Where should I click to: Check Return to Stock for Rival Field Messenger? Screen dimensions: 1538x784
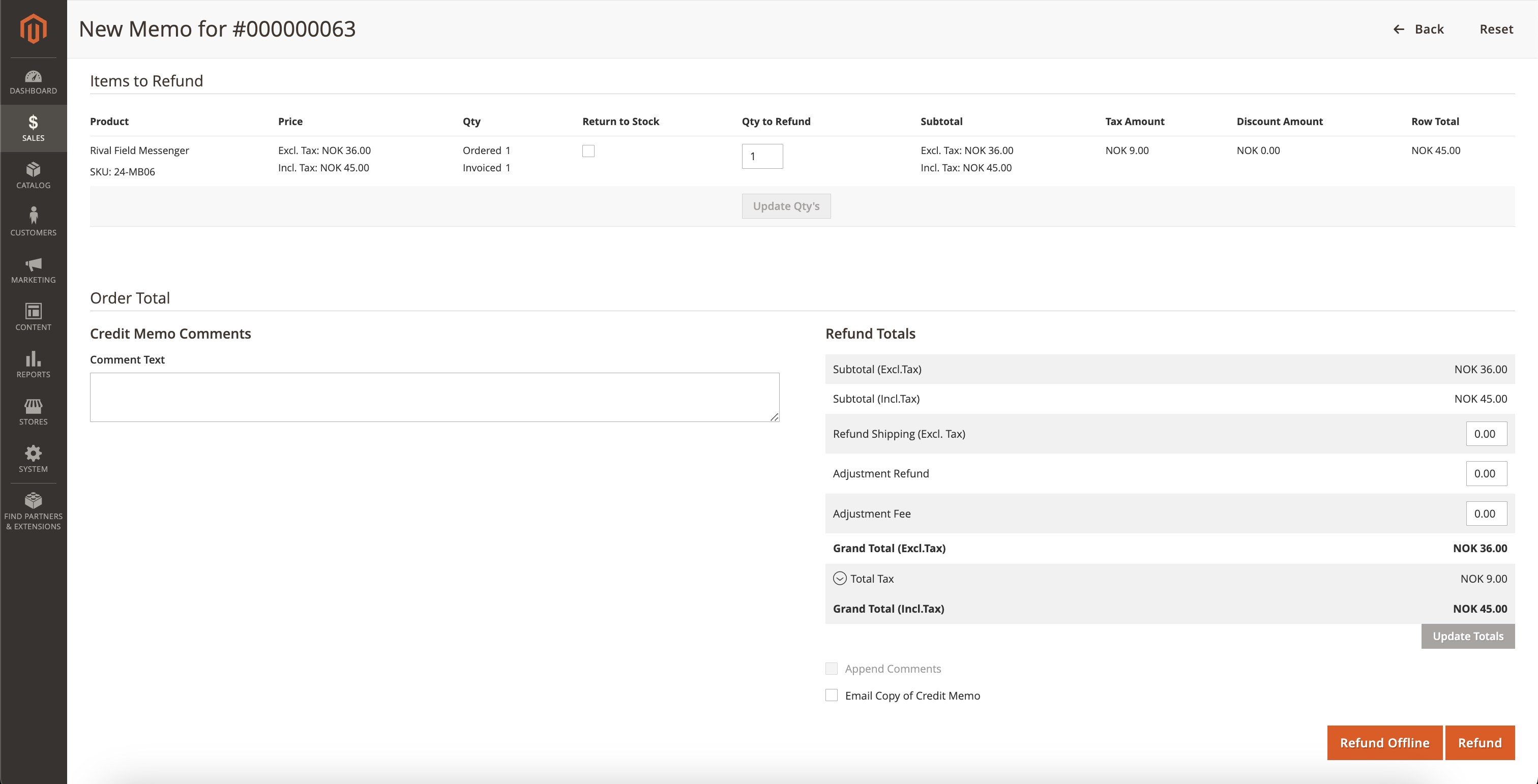coord(588,151)
